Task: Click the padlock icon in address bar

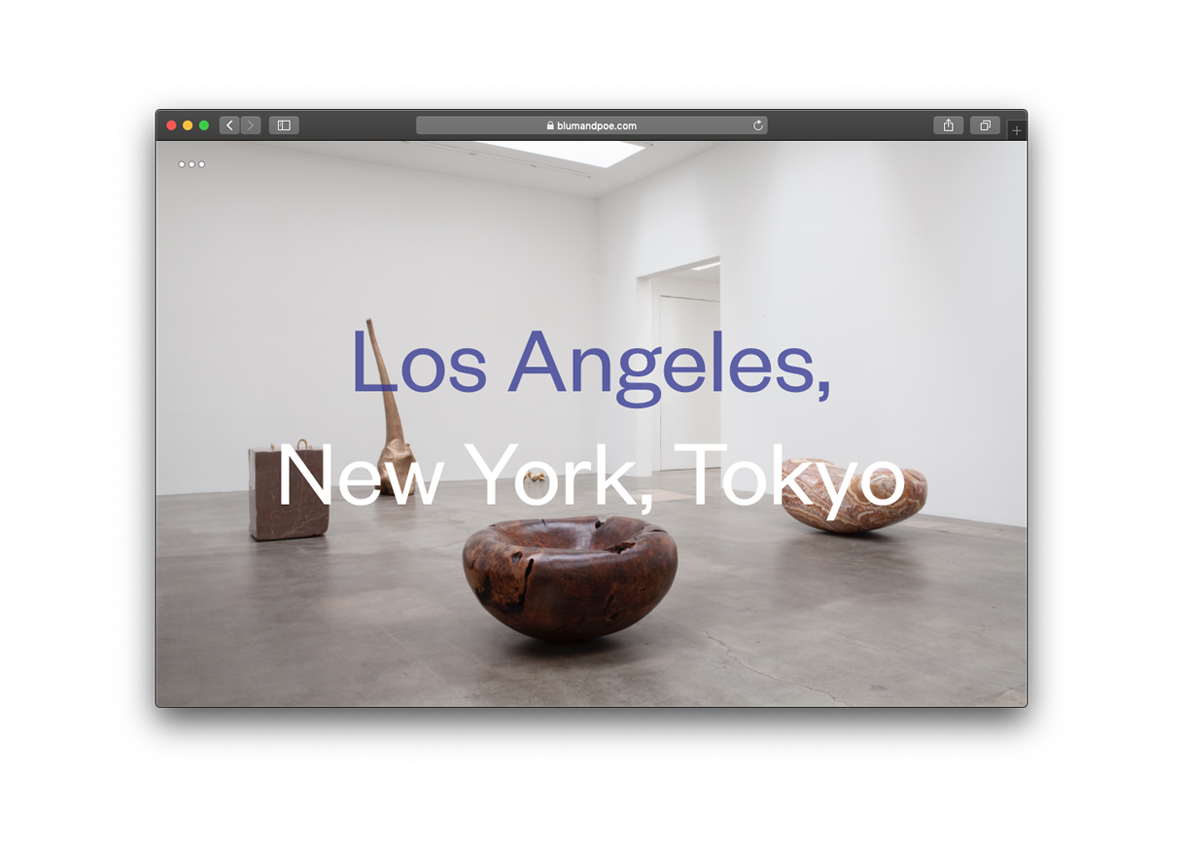Action: pyautogui.click(x=550, y=126)
